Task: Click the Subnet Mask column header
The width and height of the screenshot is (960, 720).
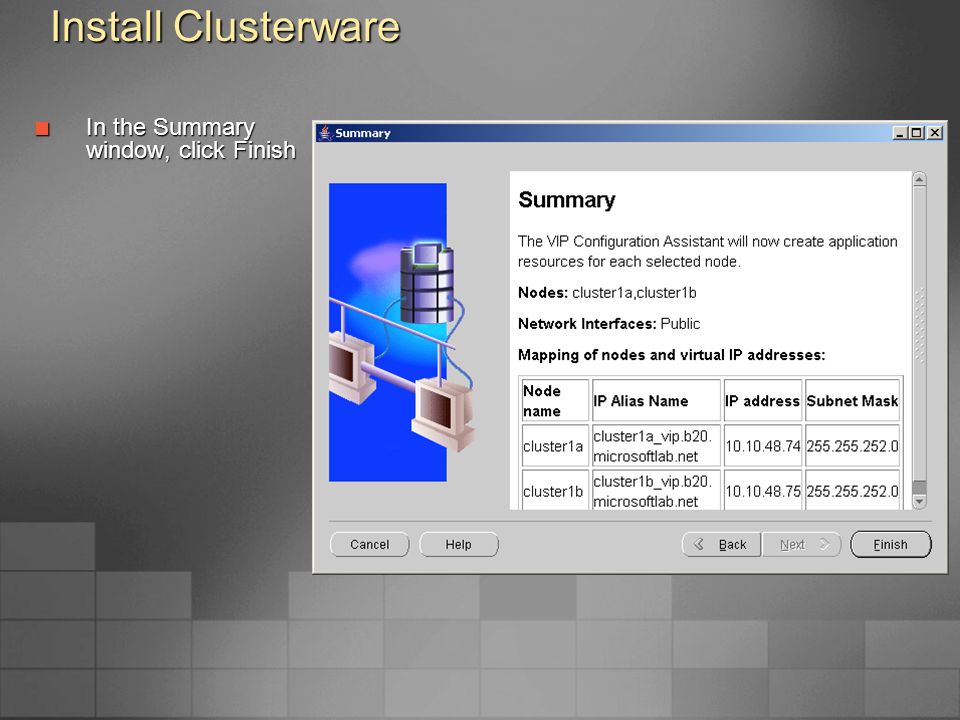Action: point(852,400)
